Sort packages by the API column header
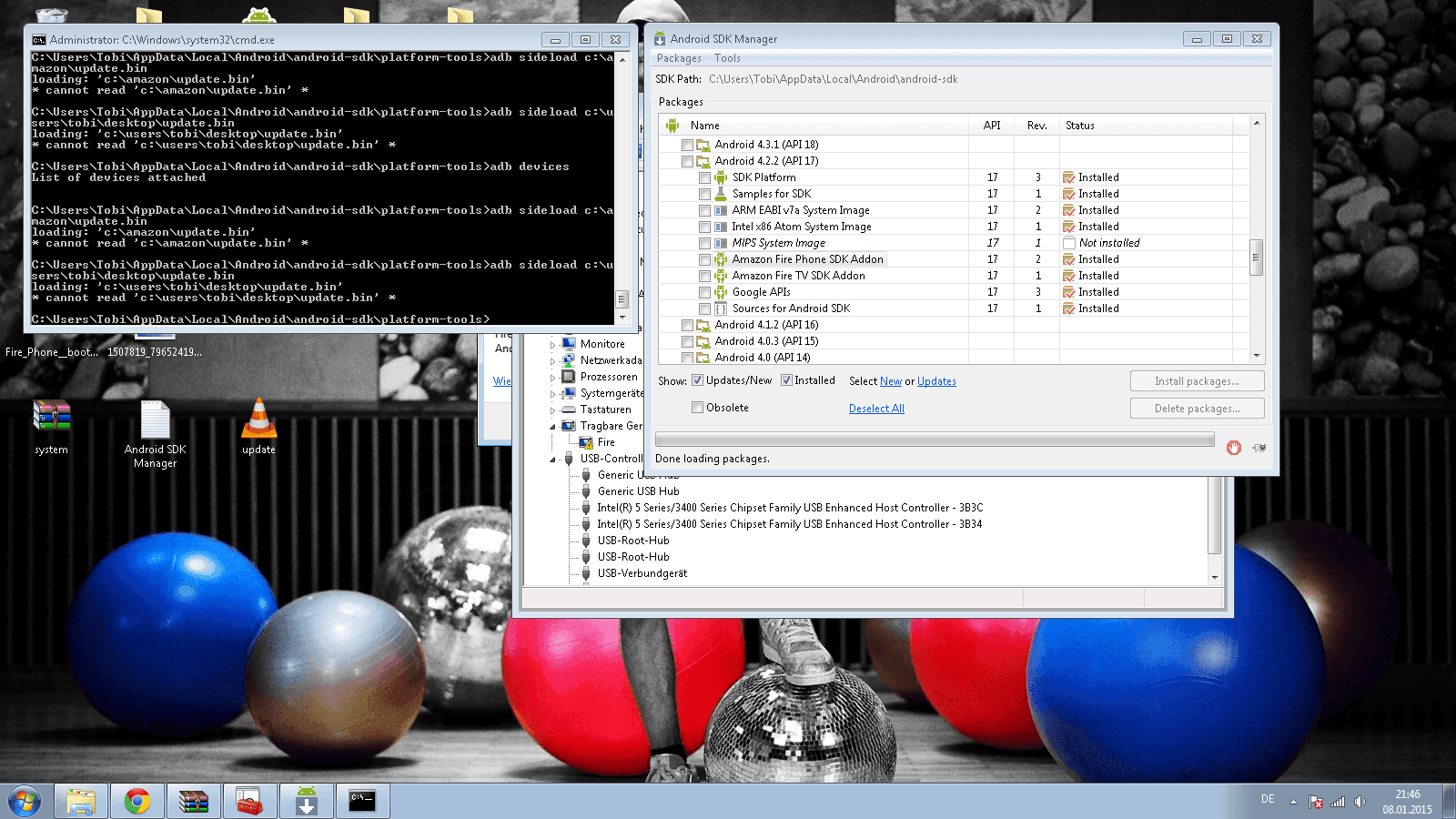1456x819 pixels. [x=992, y=126]
